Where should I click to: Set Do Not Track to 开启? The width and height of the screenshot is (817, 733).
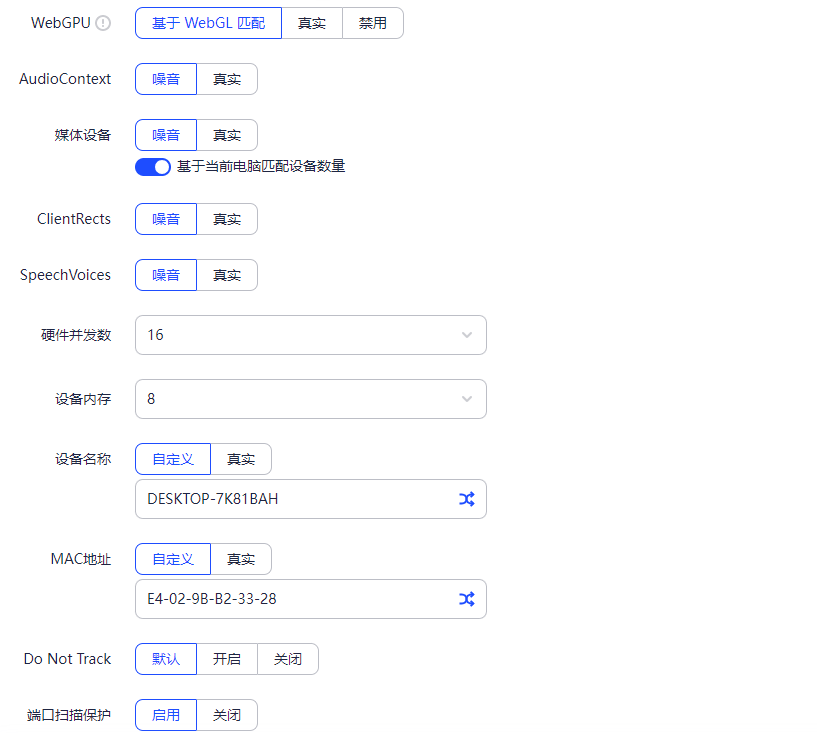coord(227,659)
